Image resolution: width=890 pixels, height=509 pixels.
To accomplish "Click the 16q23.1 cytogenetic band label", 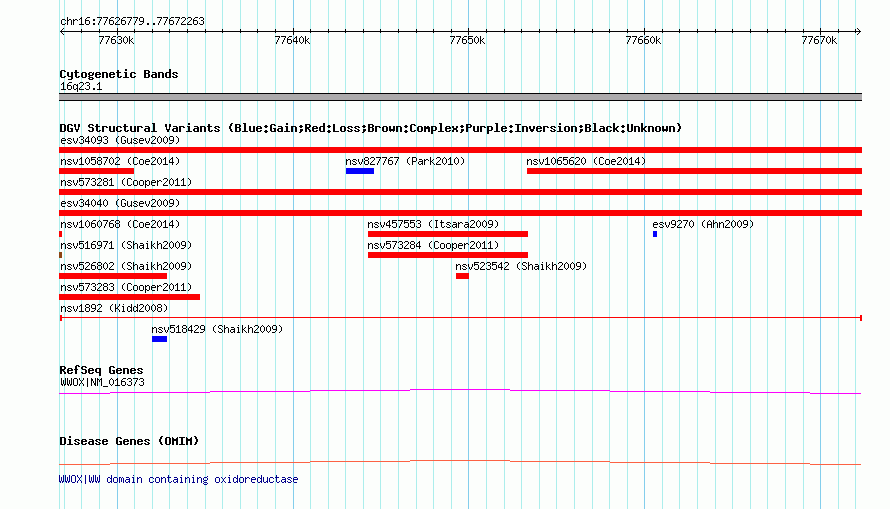I will click(81, 86).
